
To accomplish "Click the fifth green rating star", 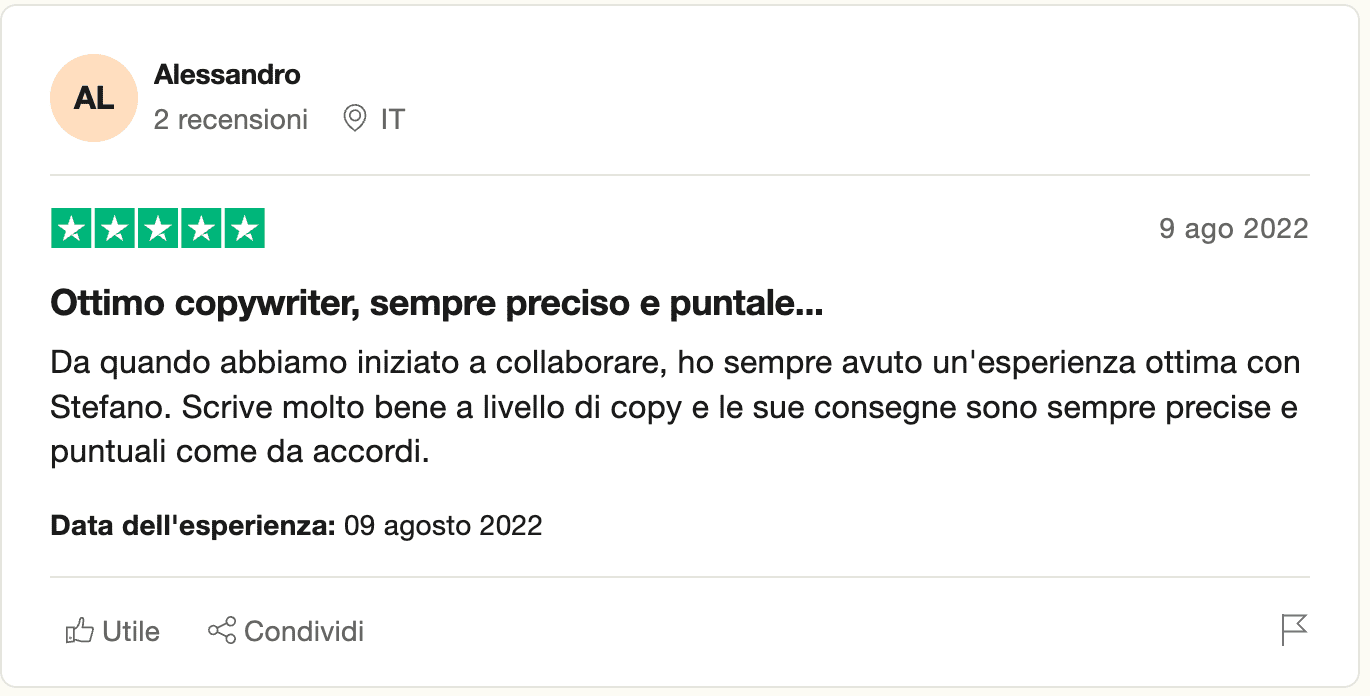I will (x=243, y=228).
